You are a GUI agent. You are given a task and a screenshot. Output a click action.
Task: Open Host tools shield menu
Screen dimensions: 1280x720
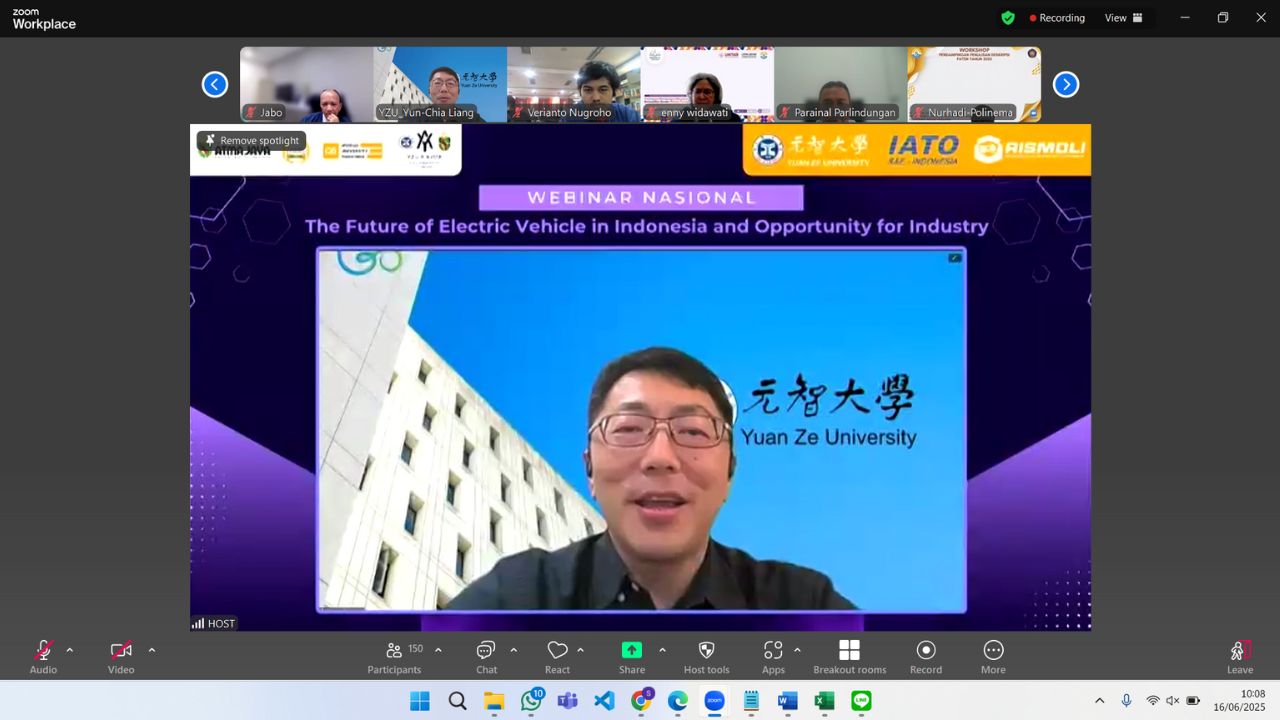[706, 656]
